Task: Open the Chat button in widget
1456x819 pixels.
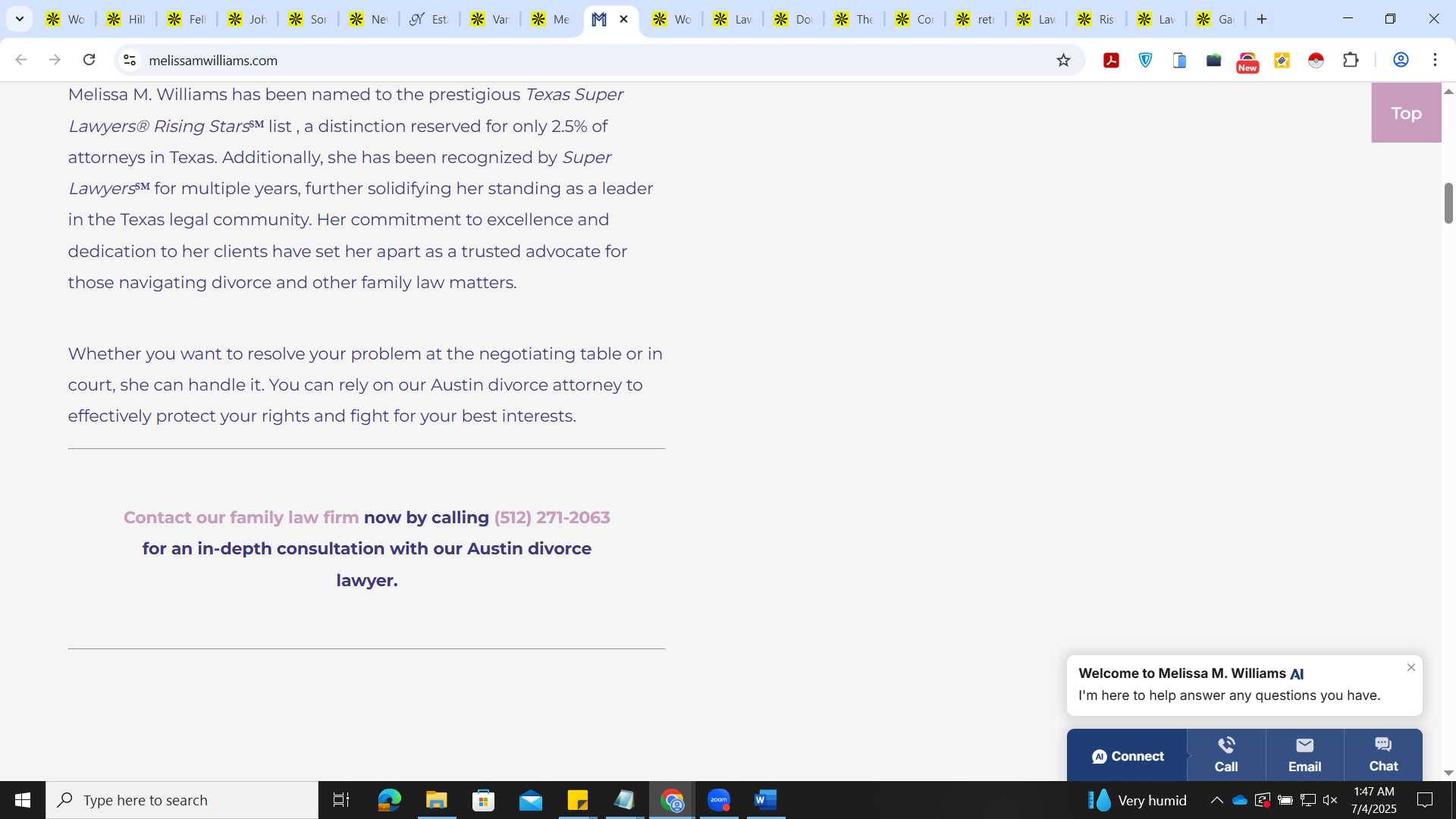Action: (1383, 755)
